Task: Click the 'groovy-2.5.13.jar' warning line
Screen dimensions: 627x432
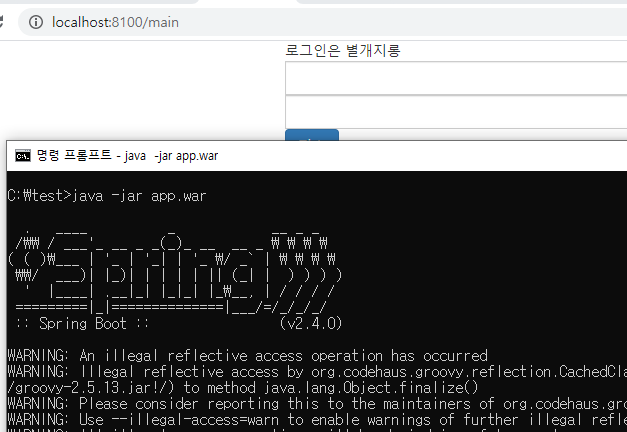Action: (242, 388)
